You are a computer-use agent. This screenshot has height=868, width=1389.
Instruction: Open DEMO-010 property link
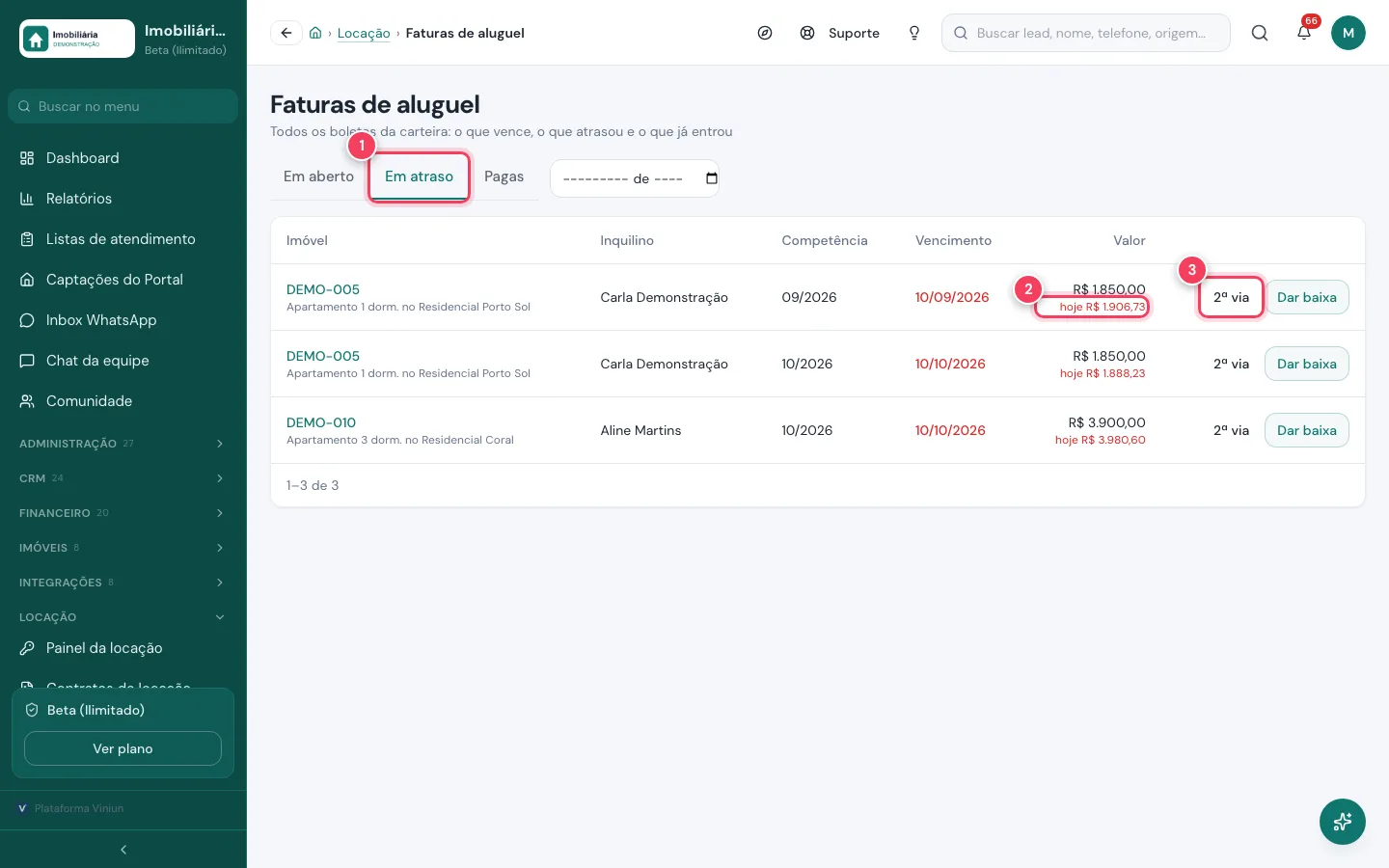coord(321,422)
